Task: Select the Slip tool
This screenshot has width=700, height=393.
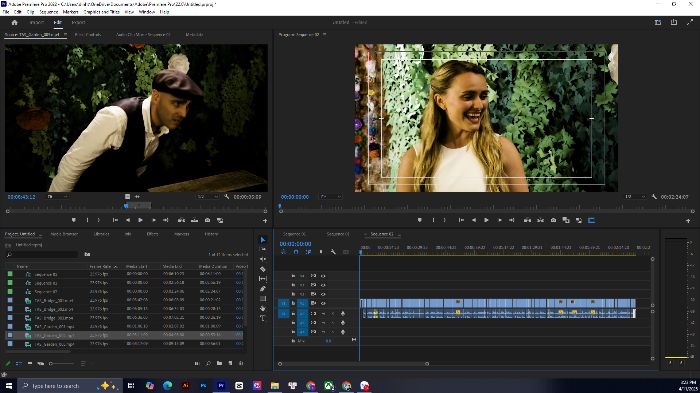Action: pos(262,279)
